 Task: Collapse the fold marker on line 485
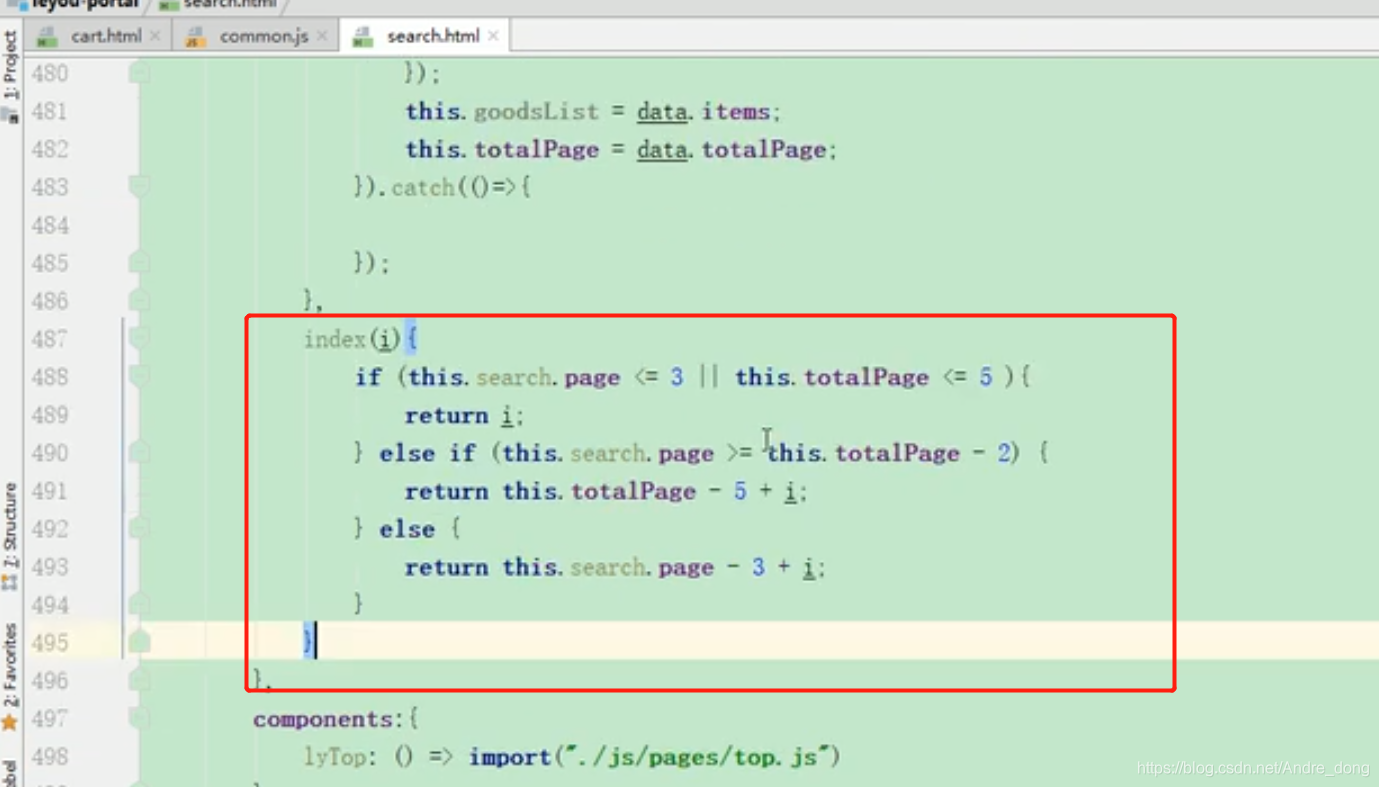[139, 262]
